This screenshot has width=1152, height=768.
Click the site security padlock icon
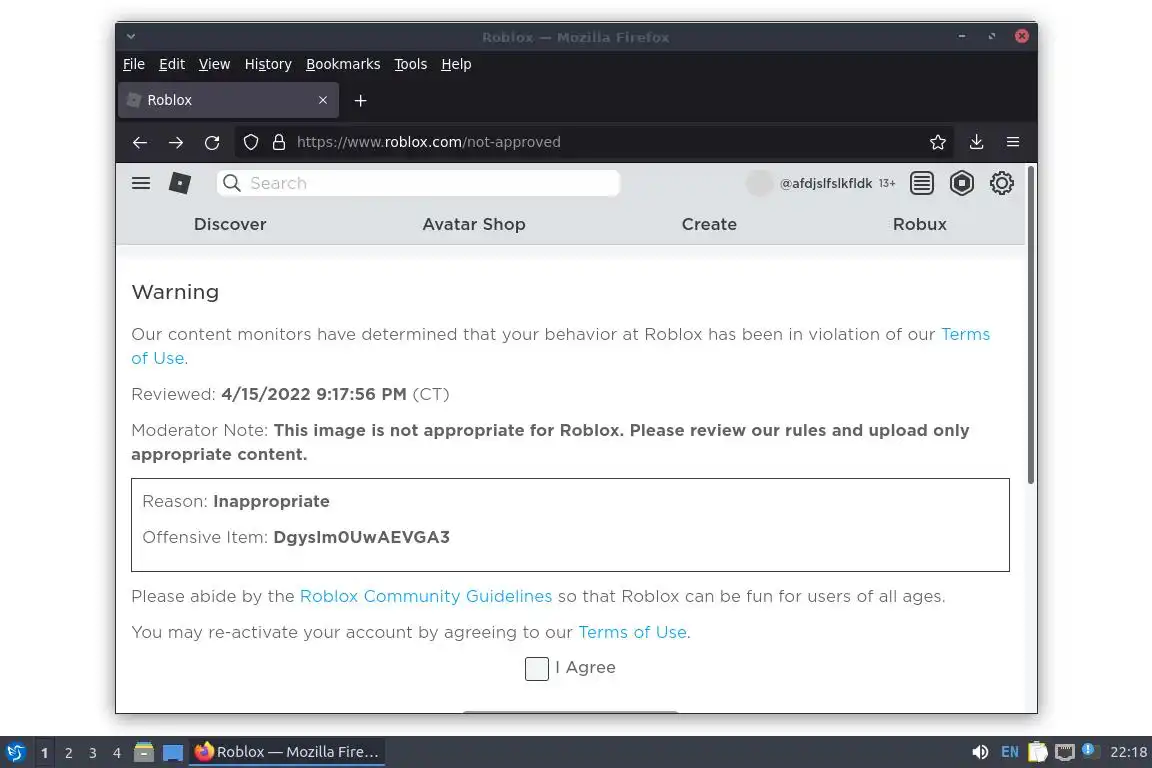pos(278,142)
